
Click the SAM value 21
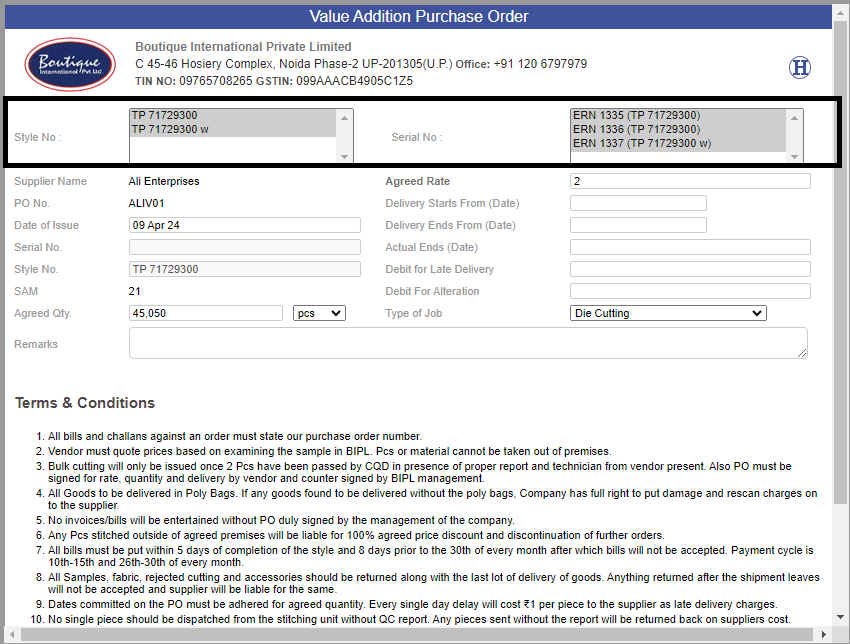tap(134, 291)
